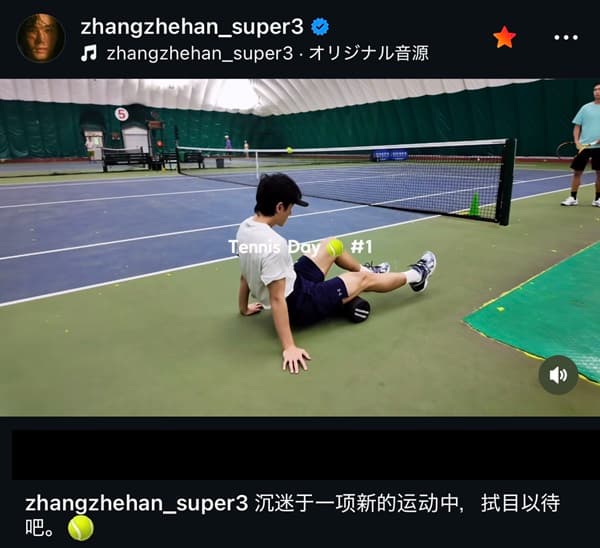Tap the tennis ball emoji ending the caption
The image size is (600, 548).
[x=81, y=528]
